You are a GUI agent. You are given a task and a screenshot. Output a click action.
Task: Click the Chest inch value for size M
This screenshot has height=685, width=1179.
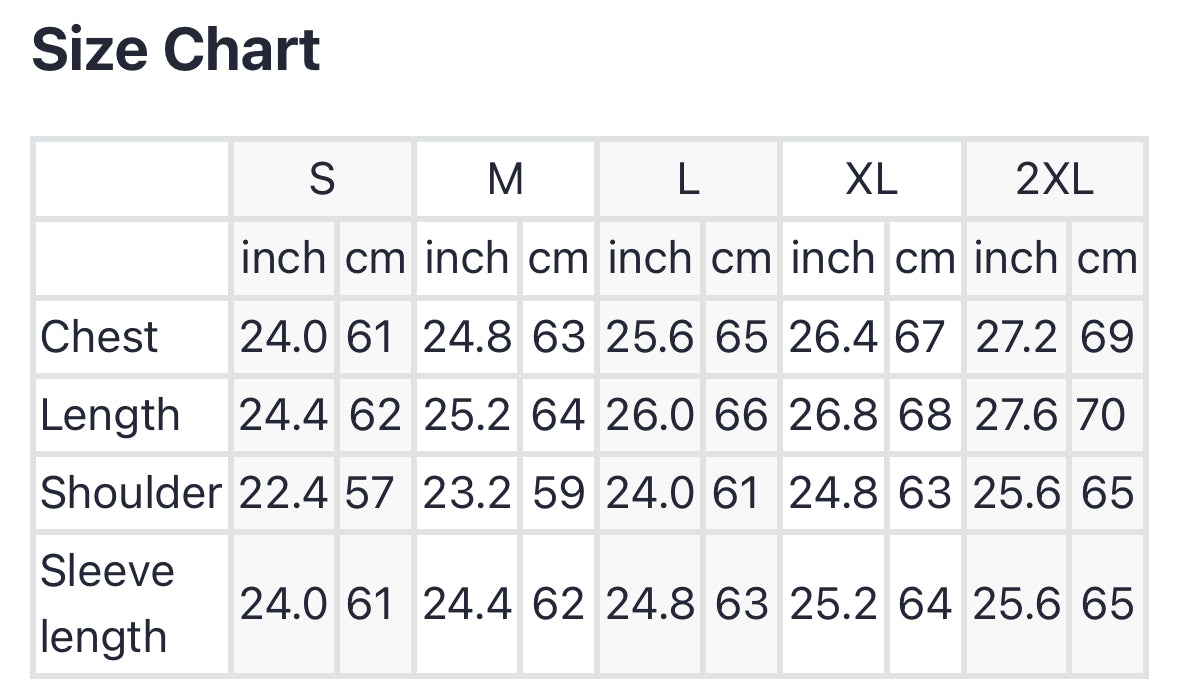tap(467, 337)
